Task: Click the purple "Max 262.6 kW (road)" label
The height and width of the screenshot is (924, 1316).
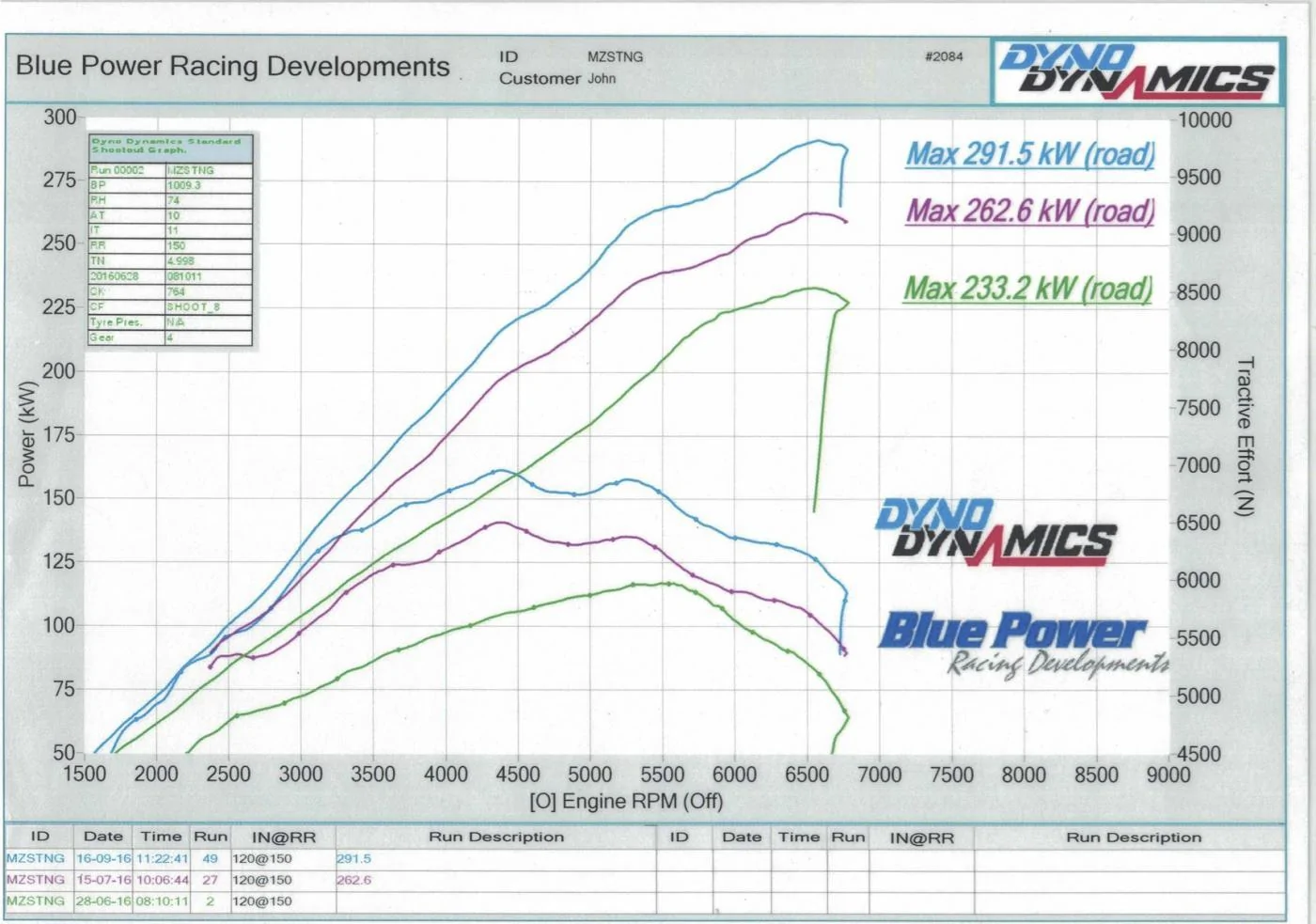Action: [1030, 211]
